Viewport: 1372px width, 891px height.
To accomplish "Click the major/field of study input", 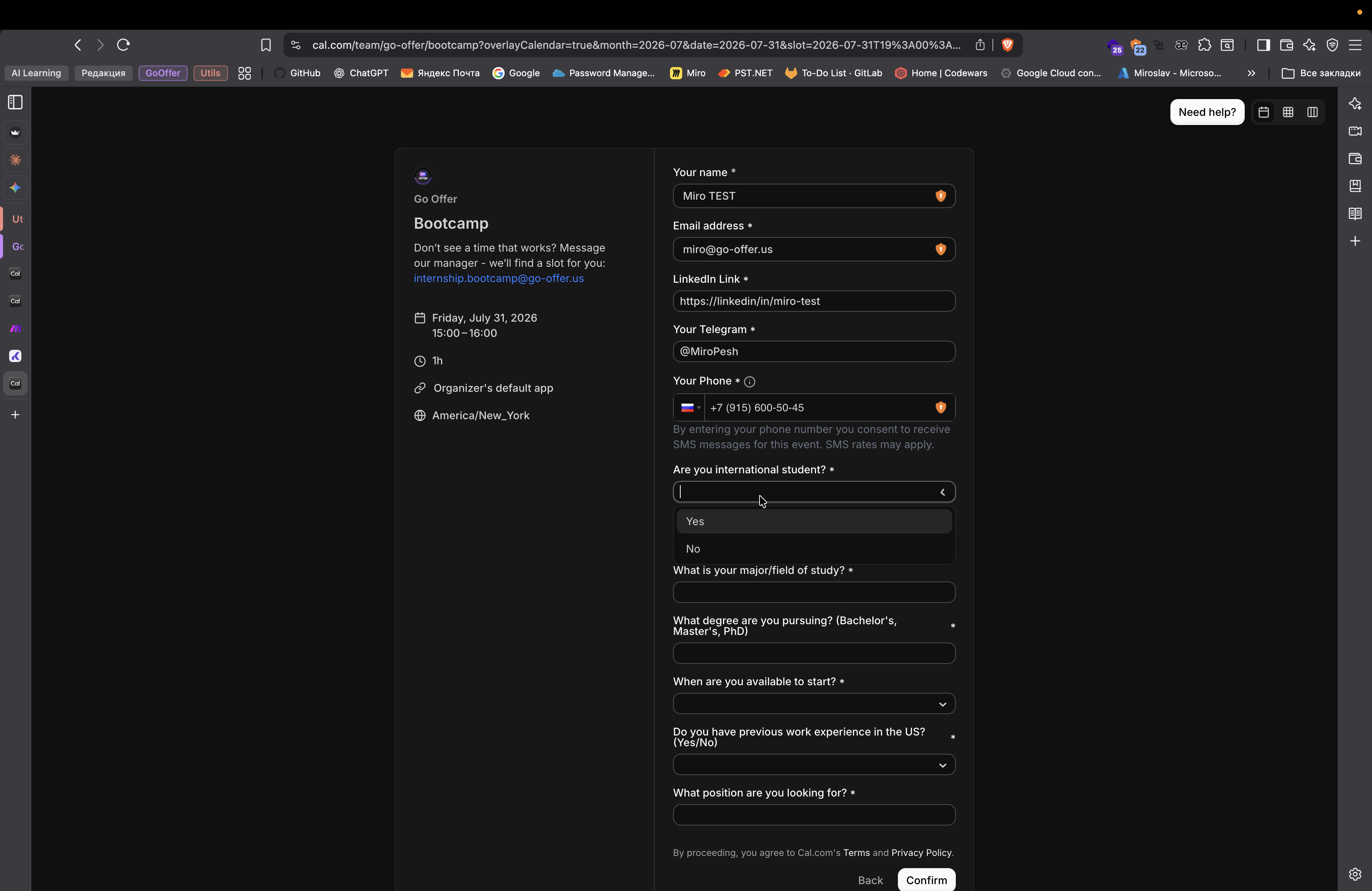I will pos(813,593).
